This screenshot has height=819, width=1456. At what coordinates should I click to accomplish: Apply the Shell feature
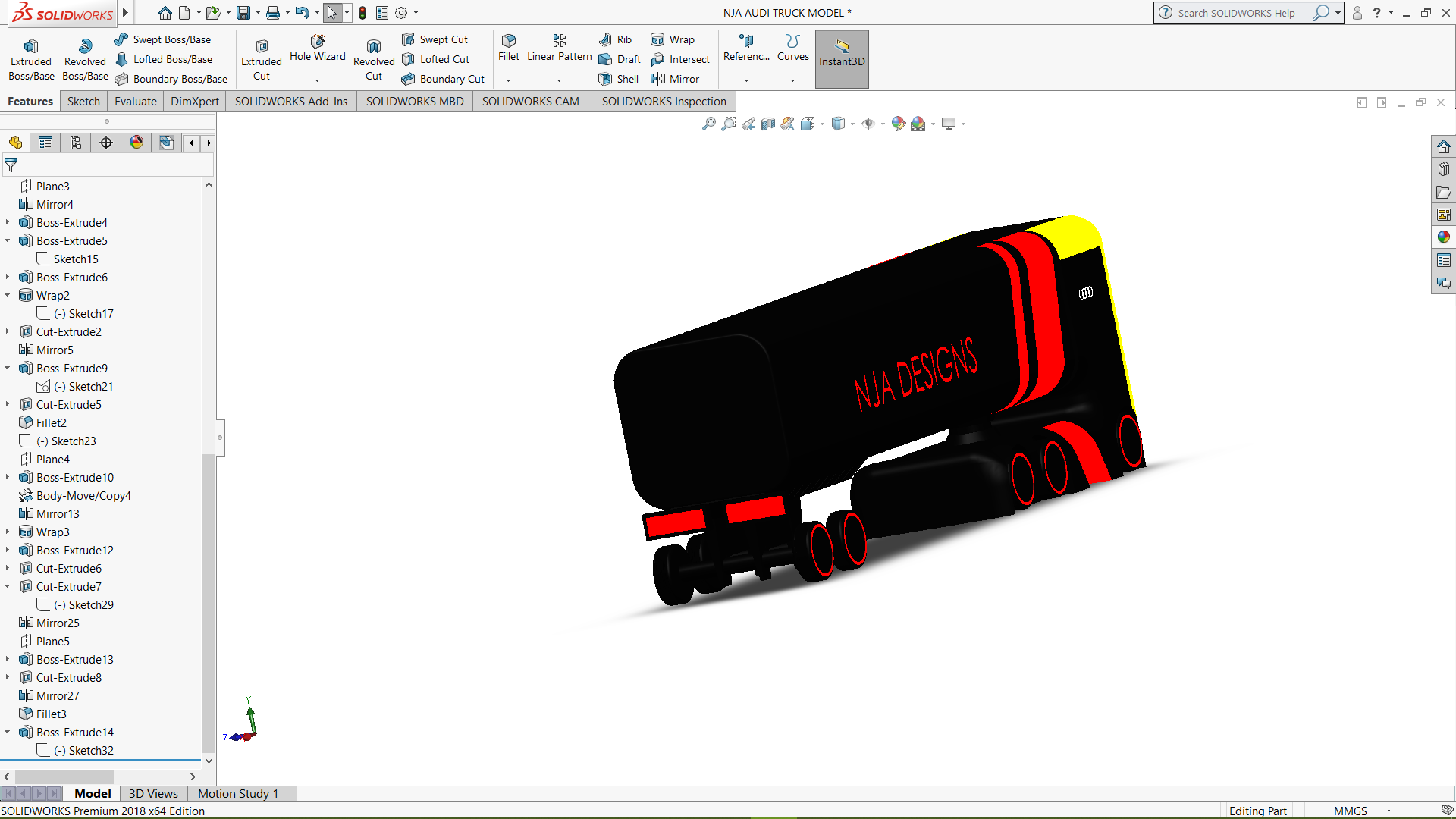tap(618, 79)
